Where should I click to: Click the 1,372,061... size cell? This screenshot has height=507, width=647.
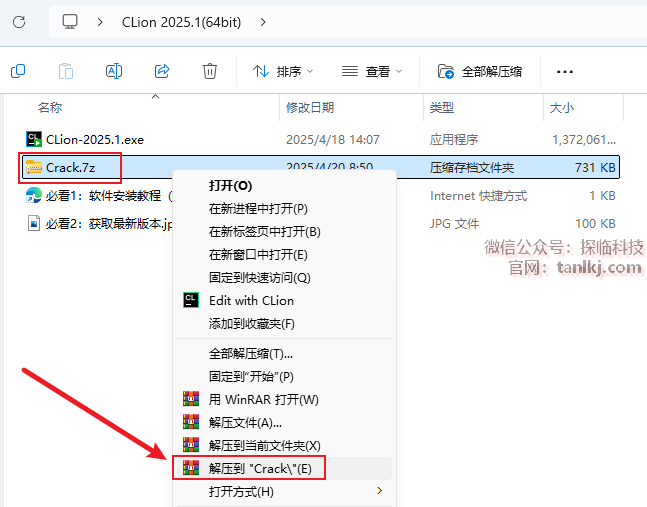click(x=584, y=139)
